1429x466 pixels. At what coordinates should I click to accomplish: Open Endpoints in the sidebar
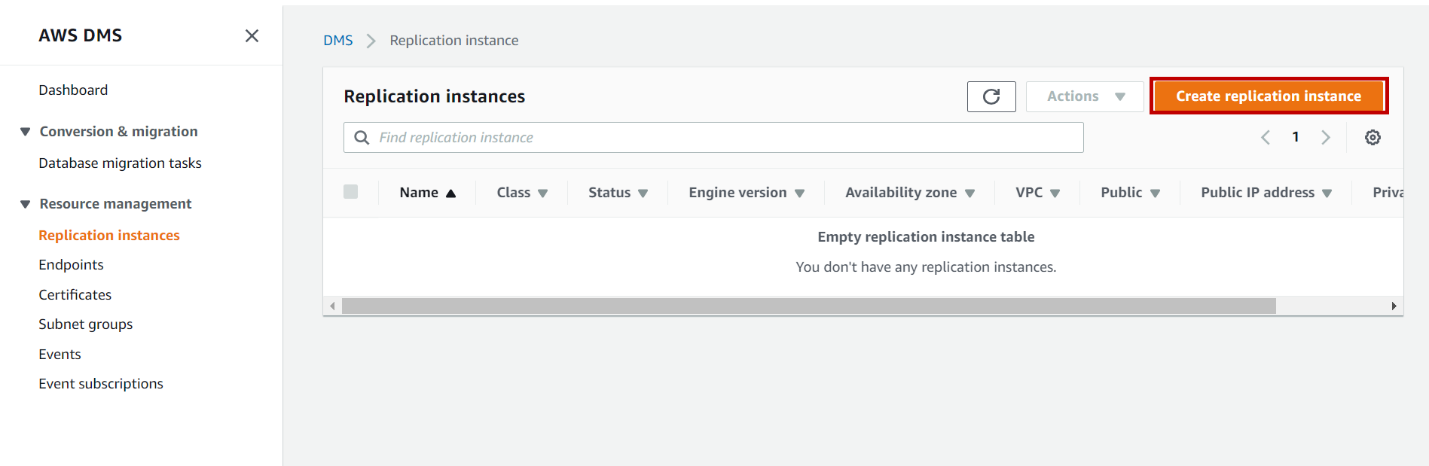click(x=71, y=265)
